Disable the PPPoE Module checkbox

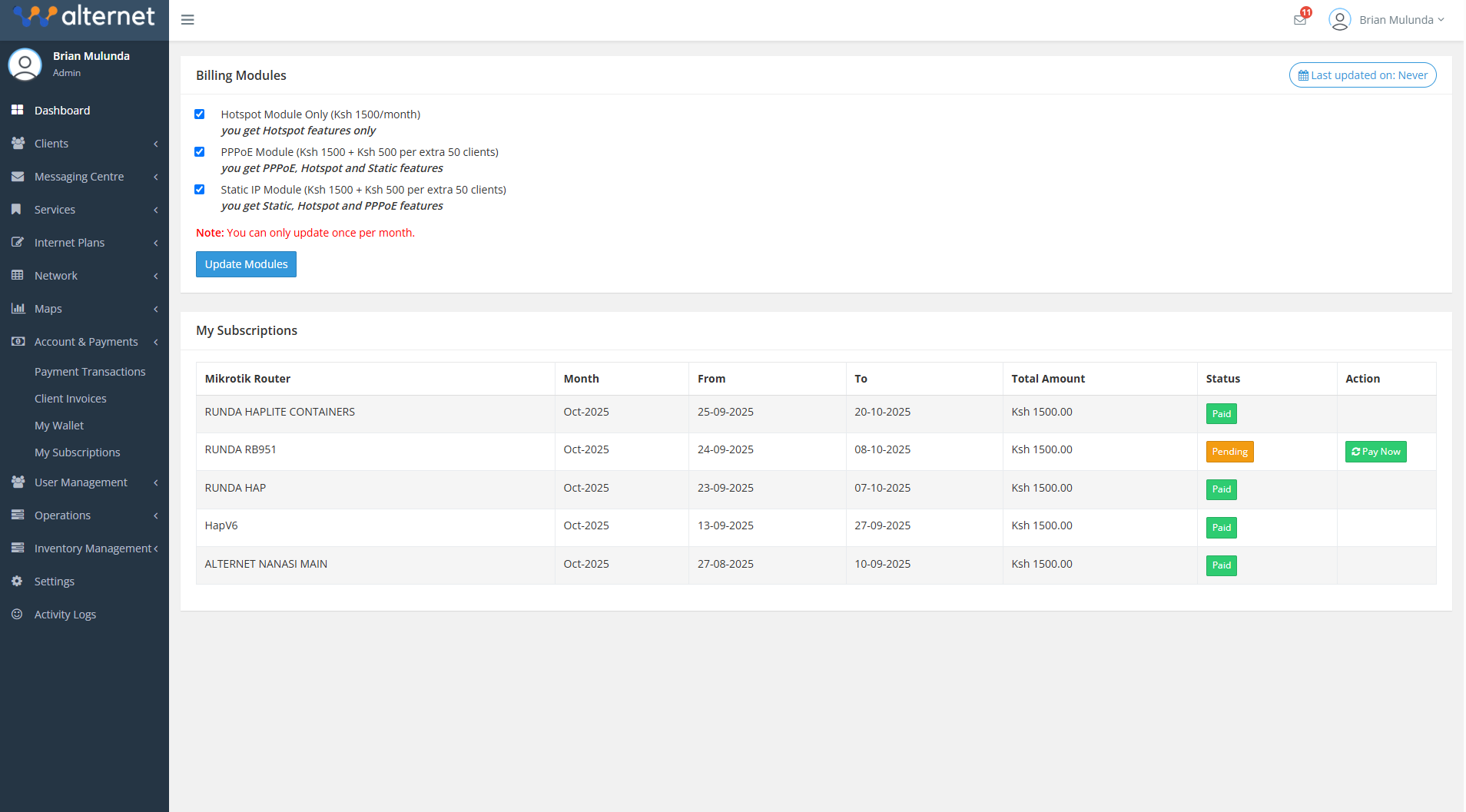200,151
